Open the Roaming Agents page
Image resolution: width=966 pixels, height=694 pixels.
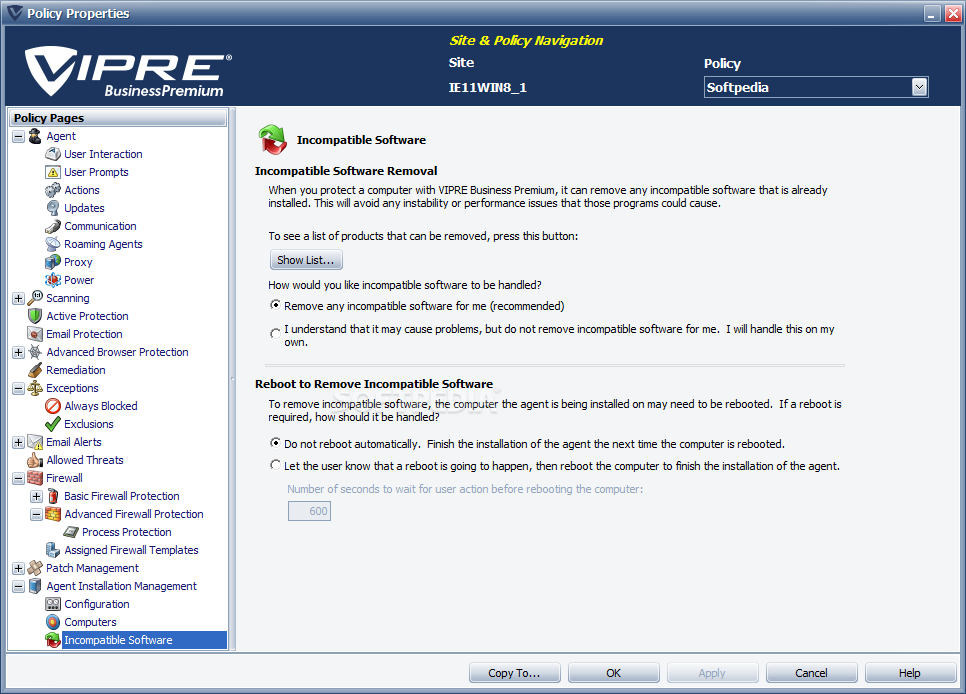103,244
